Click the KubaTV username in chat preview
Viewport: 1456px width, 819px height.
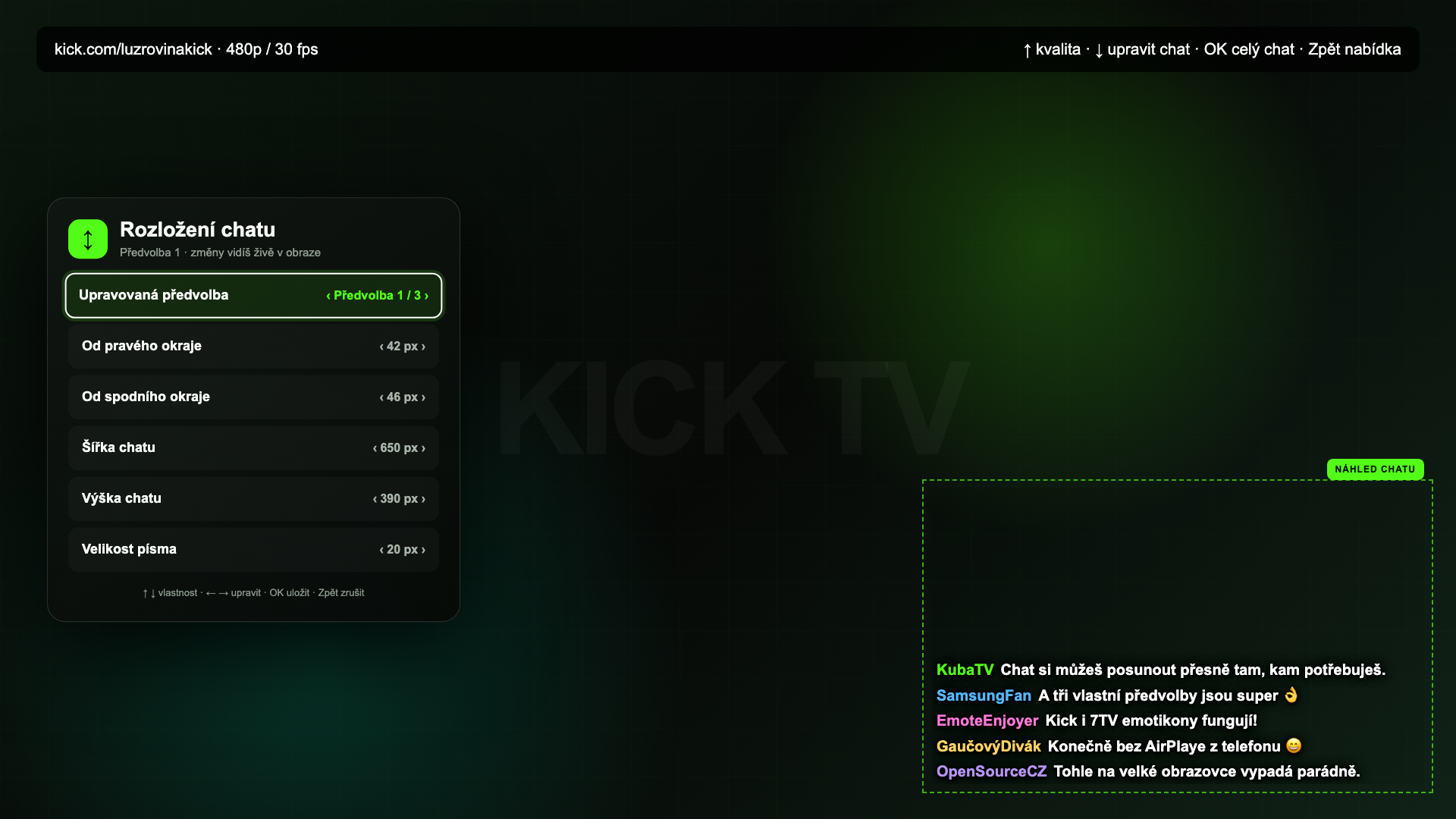click(965, 670)
